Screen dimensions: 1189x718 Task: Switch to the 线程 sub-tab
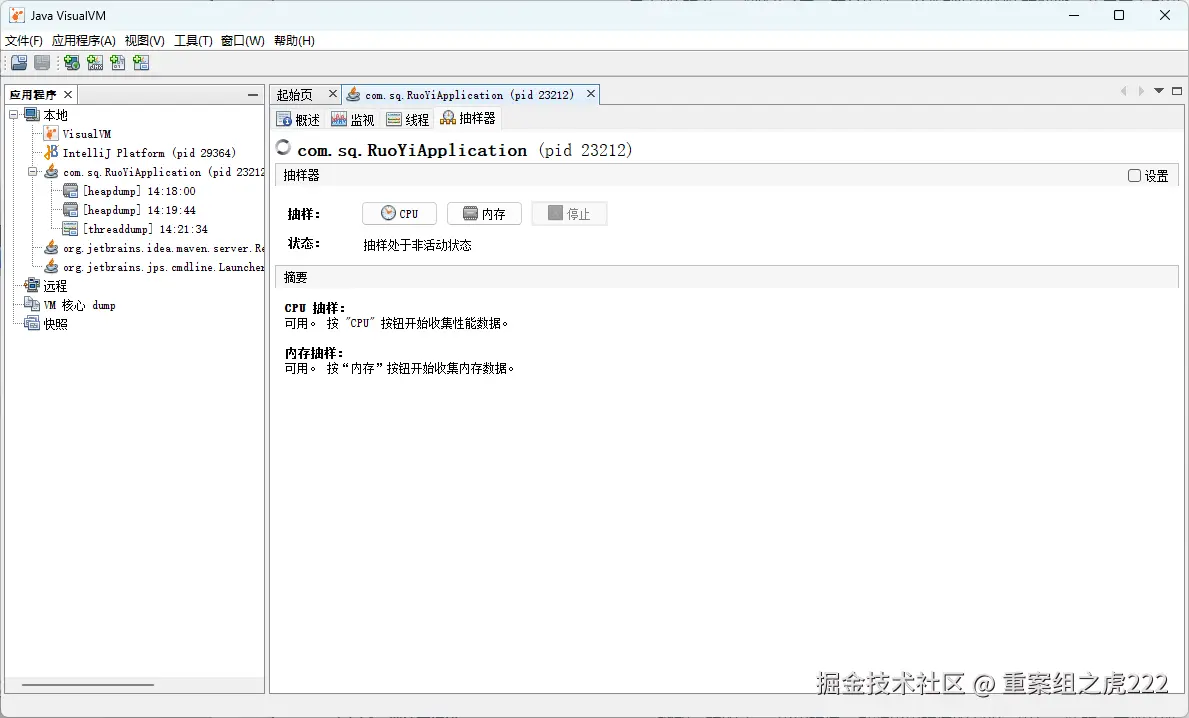(x=407, y=119)
